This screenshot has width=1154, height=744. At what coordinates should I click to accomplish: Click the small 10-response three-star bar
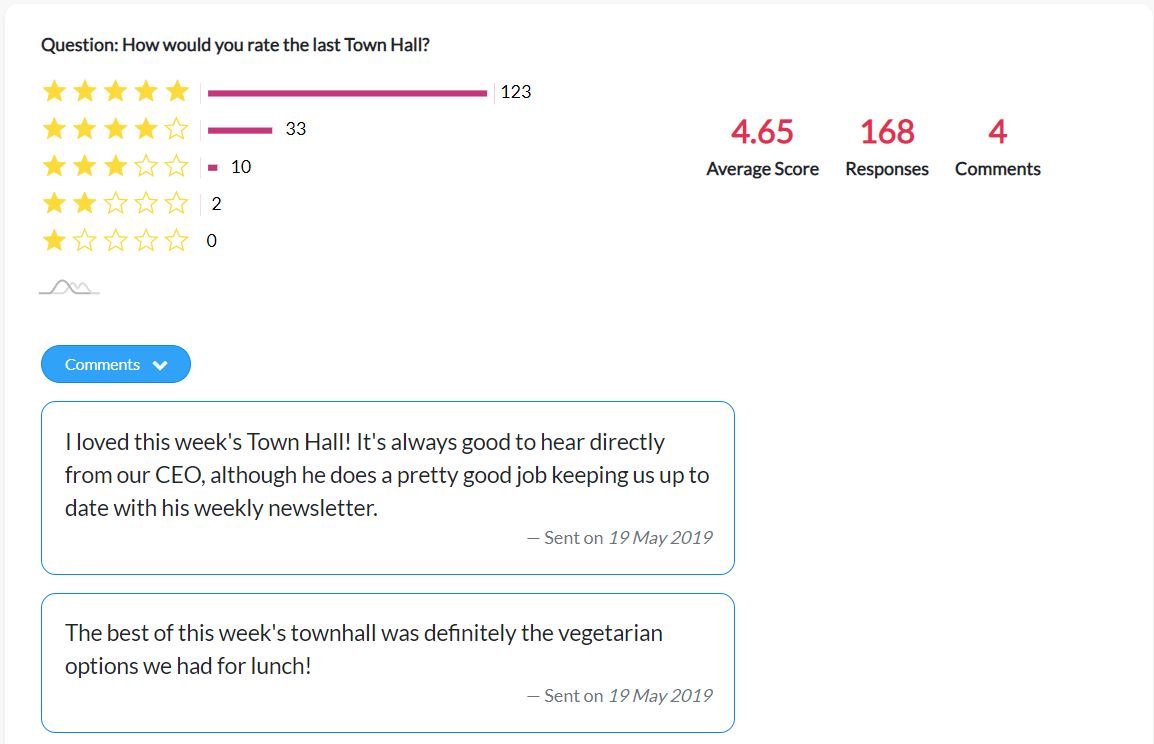coord(213,168)
